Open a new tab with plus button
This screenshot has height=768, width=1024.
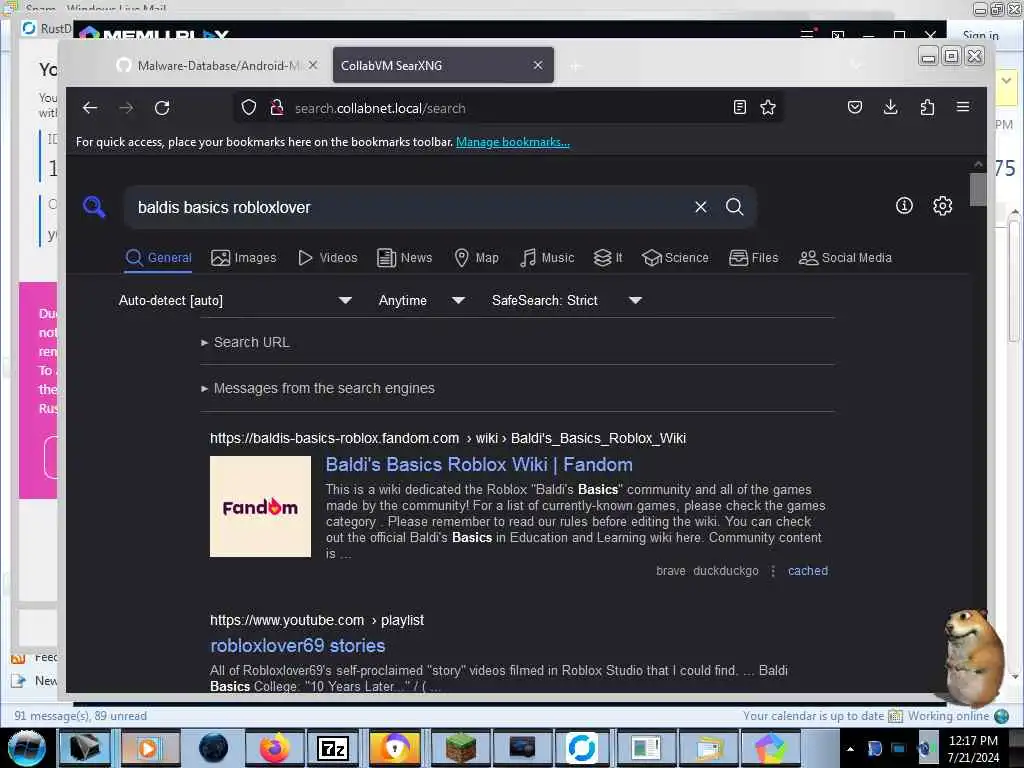pos(575,66)
